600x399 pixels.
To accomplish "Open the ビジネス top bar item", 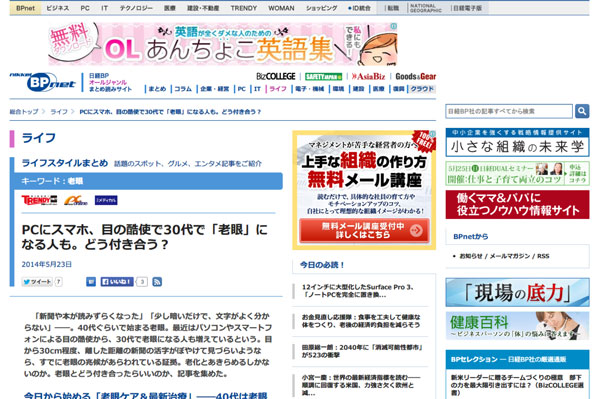I will pos(57,8).
